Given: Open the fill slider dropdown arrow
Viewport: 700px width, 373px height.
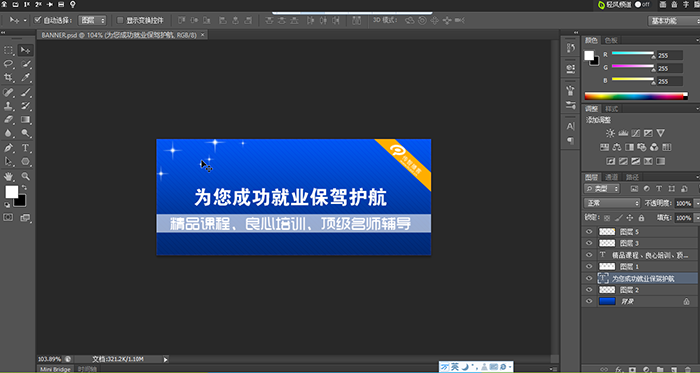Looking at the screenshot, I should (x=697, y=218).
